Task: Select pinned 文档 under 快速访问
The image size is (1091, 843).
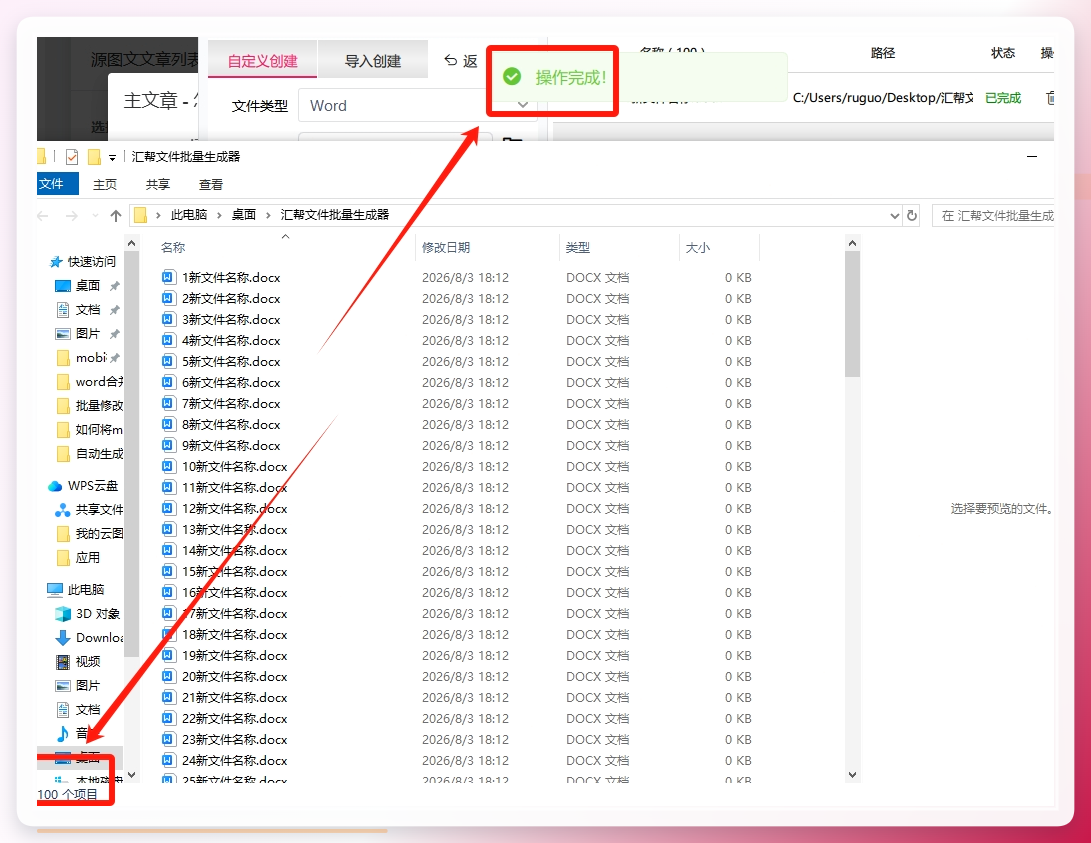Action: [87, 310]
